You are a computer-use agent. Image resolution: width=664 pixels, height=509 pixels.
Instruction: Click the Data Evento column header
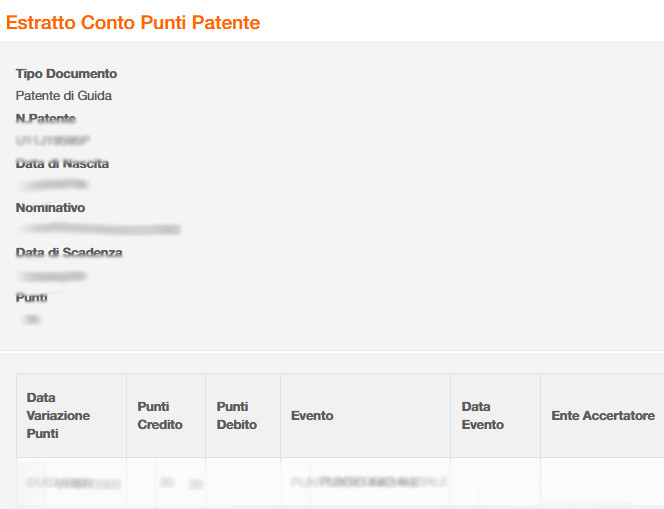click(x=483, y=416)
